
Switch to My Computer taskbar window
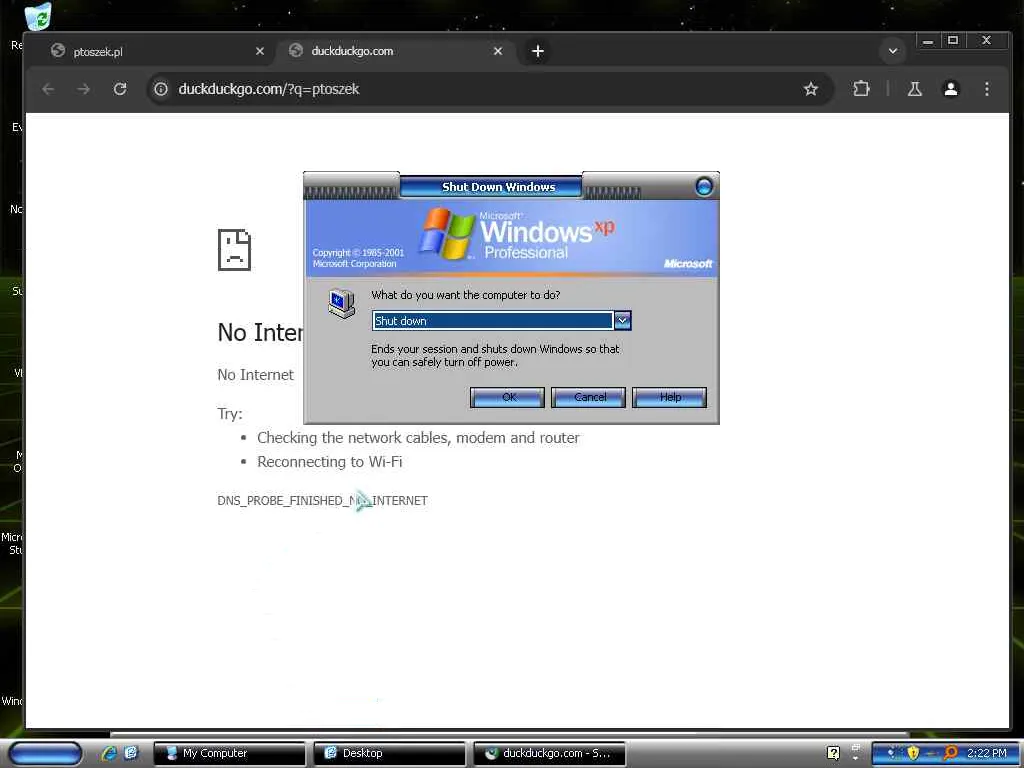coord(229,753)
